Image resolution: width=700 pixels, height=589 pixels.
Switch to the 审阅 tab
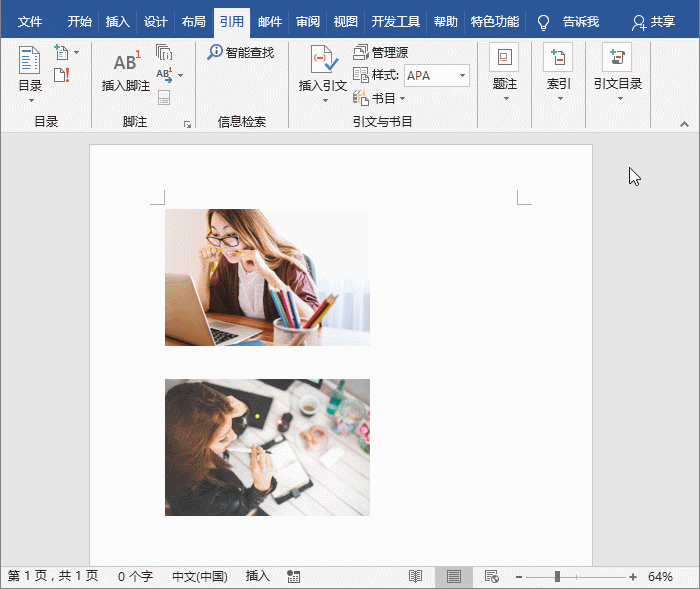pyautogui.click(x=308, y=22)
